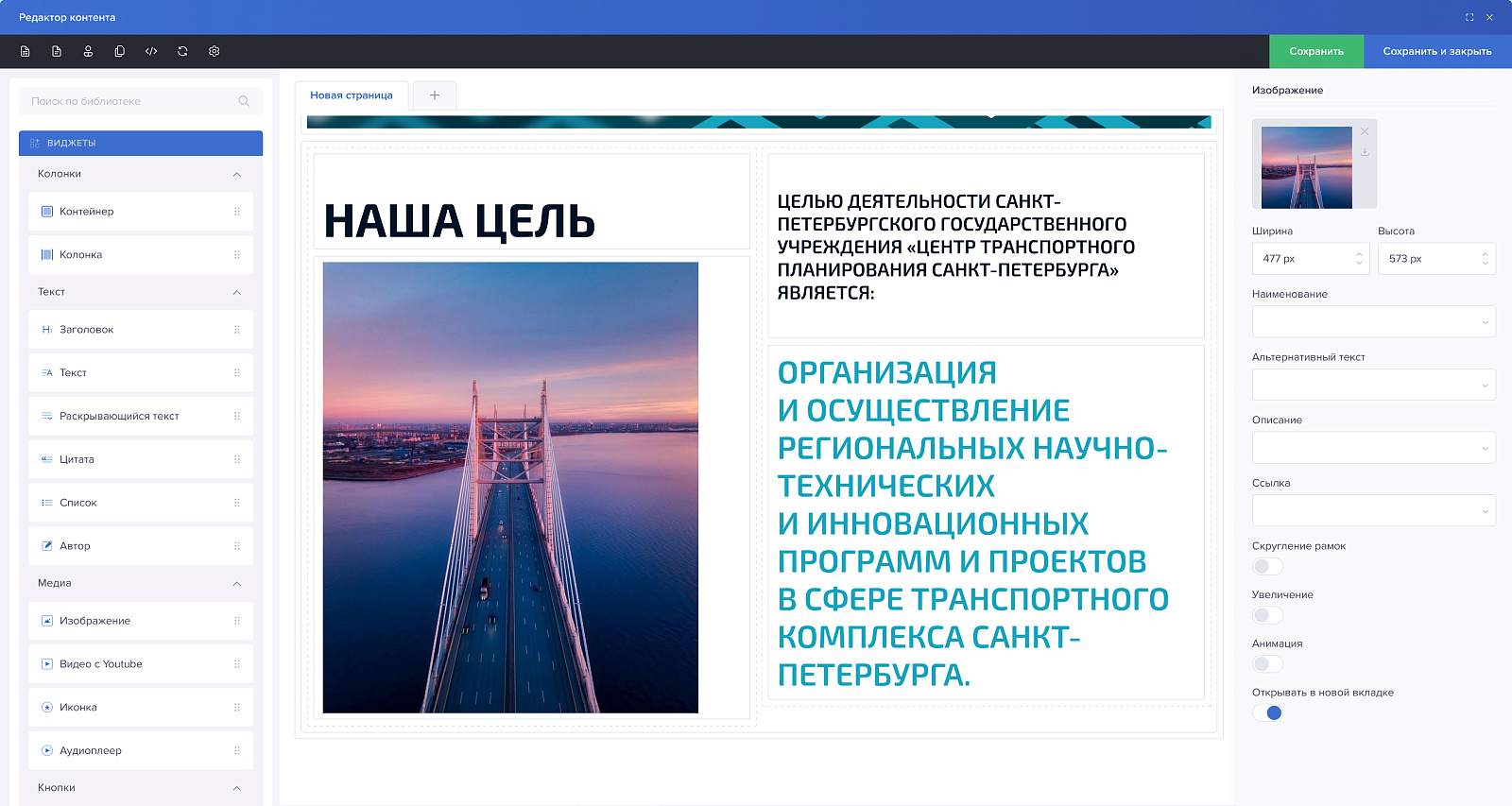
Task: Select the ВИДЖЕТЫ panel header
Action: pos(141,143)
